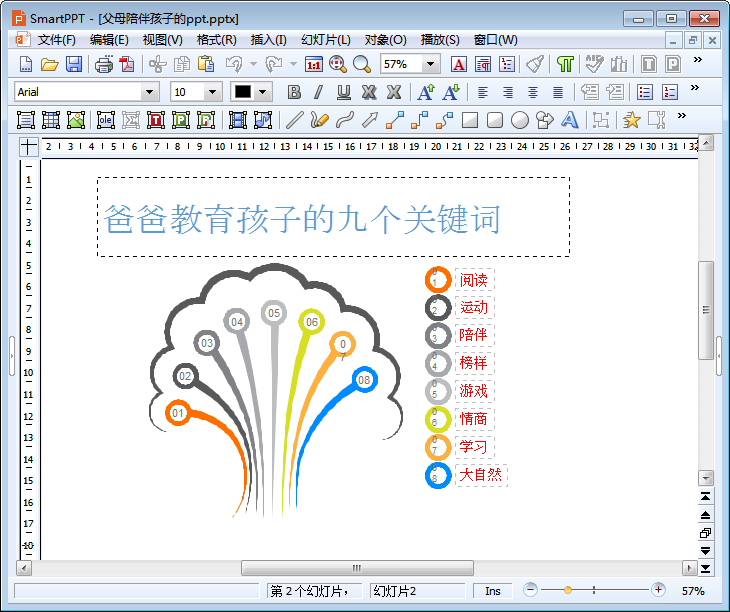Click the Save icon in the toolbar

(x=74, y=64)
